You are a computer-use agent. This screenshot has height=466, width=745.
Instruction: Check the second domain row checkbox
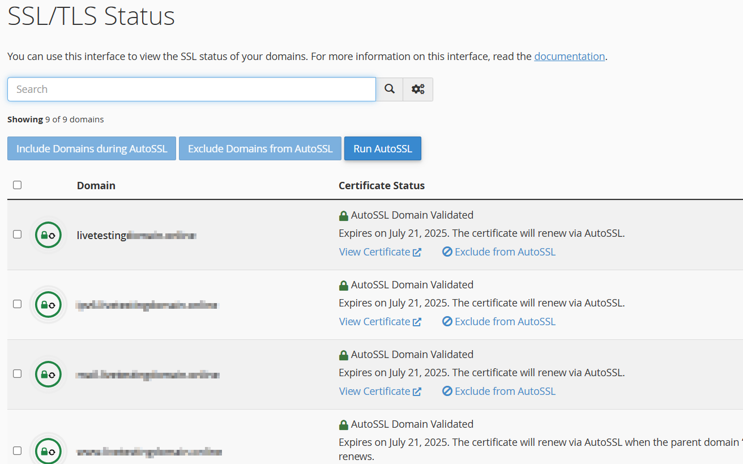18,304
